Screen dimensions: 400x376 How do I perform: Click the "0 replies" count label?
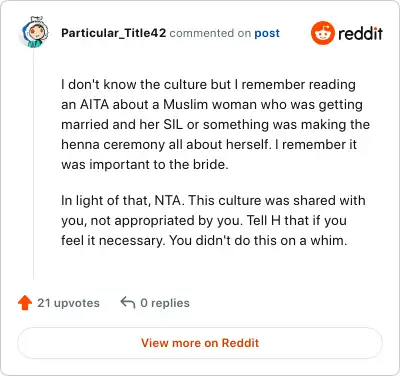(x=165, y=303)
